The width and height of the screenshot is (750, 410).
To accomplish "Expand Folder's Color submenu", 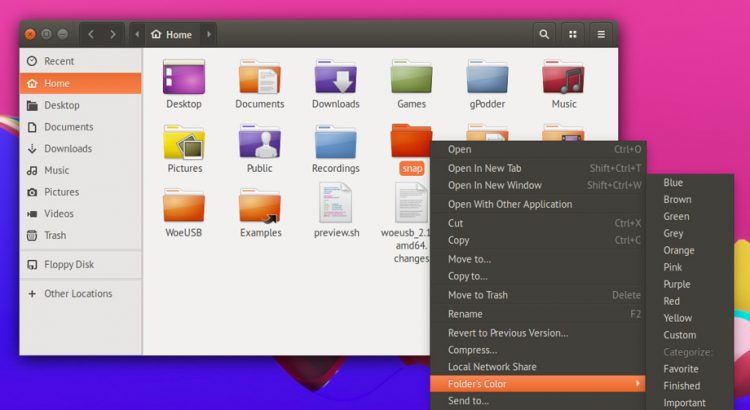I will pos(538,384).
